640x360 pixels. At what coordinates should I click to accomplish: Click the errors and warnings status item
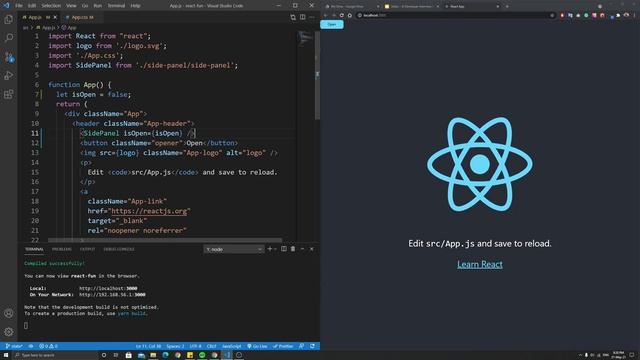(48, 346)
